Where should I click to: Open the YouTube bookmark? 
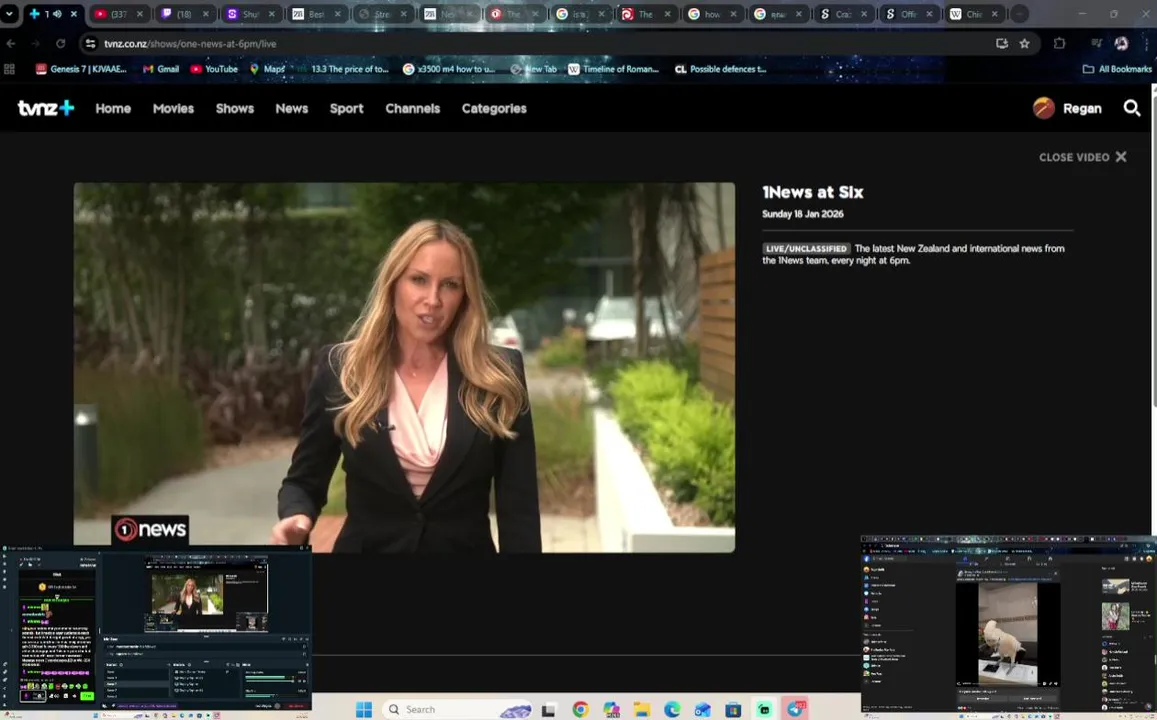(x=214, y=69)
